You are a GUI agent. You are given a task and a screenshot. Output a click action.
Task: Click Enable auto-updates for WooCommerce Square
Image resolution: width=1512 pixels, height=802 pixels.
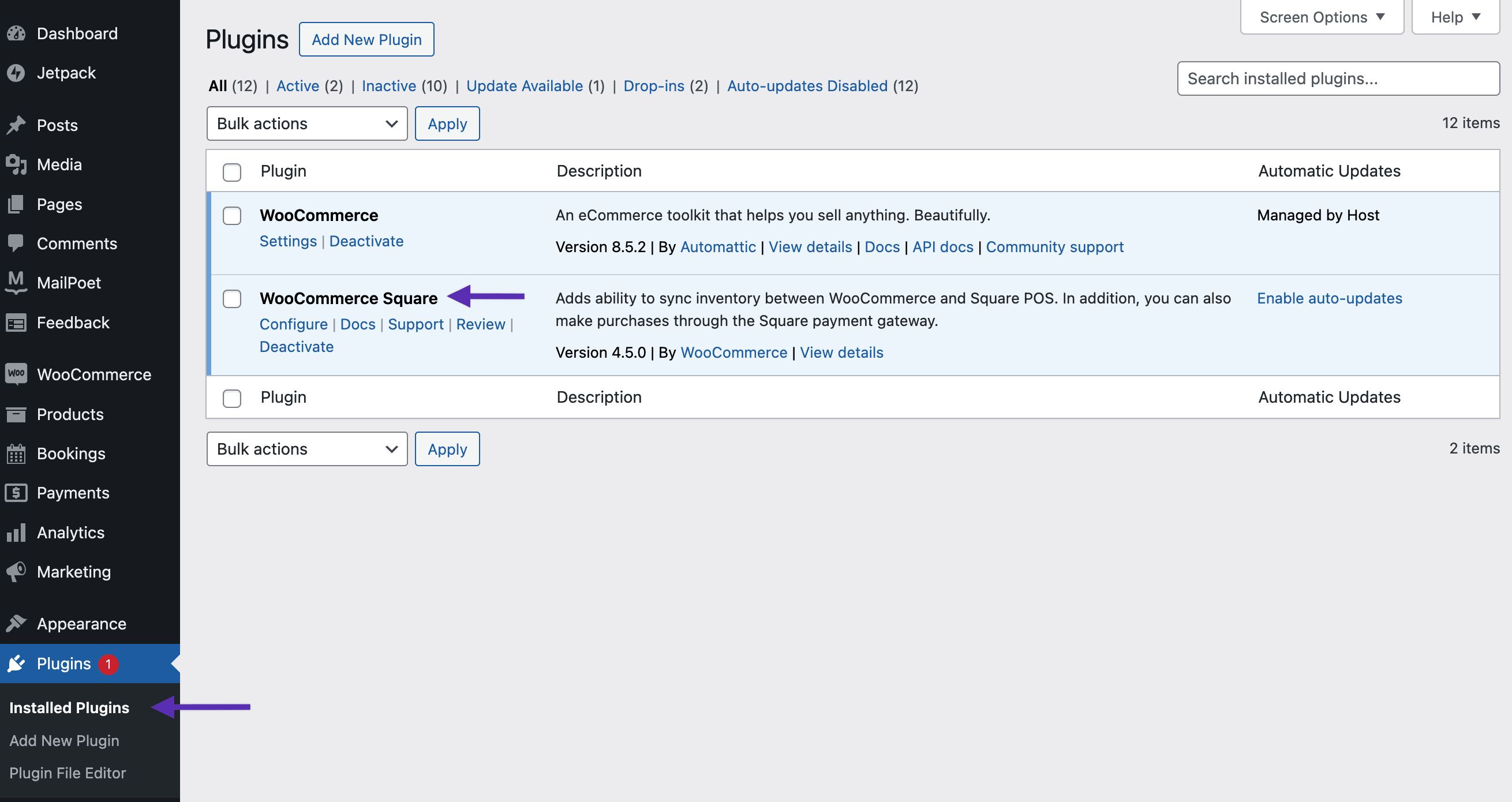pos(1329,298)
